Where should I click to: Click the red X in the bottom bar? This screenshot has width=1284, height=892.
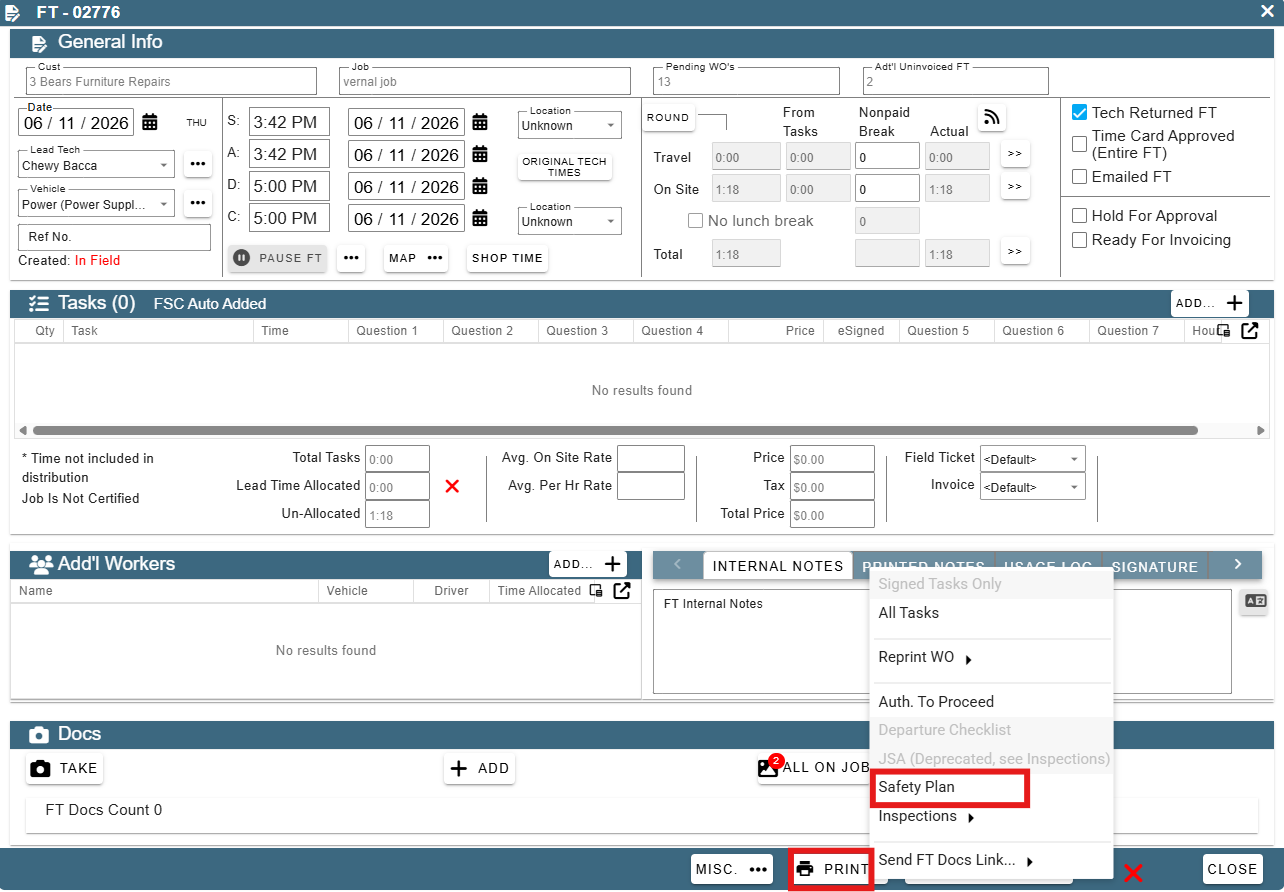coord(1133,873)
